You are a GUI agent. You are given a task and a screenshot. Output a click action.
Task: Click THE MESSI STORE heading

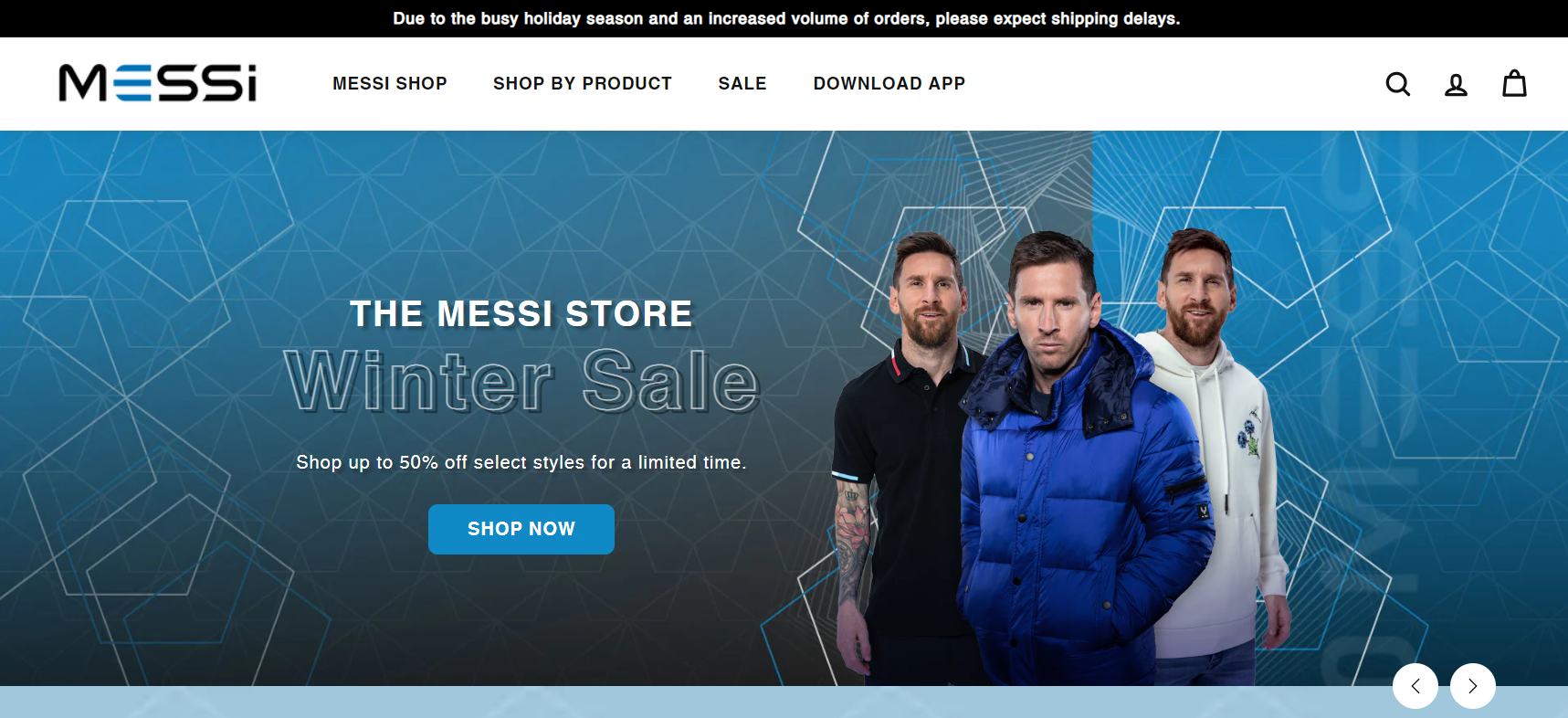pyautogui.click(x=521, y=314)
